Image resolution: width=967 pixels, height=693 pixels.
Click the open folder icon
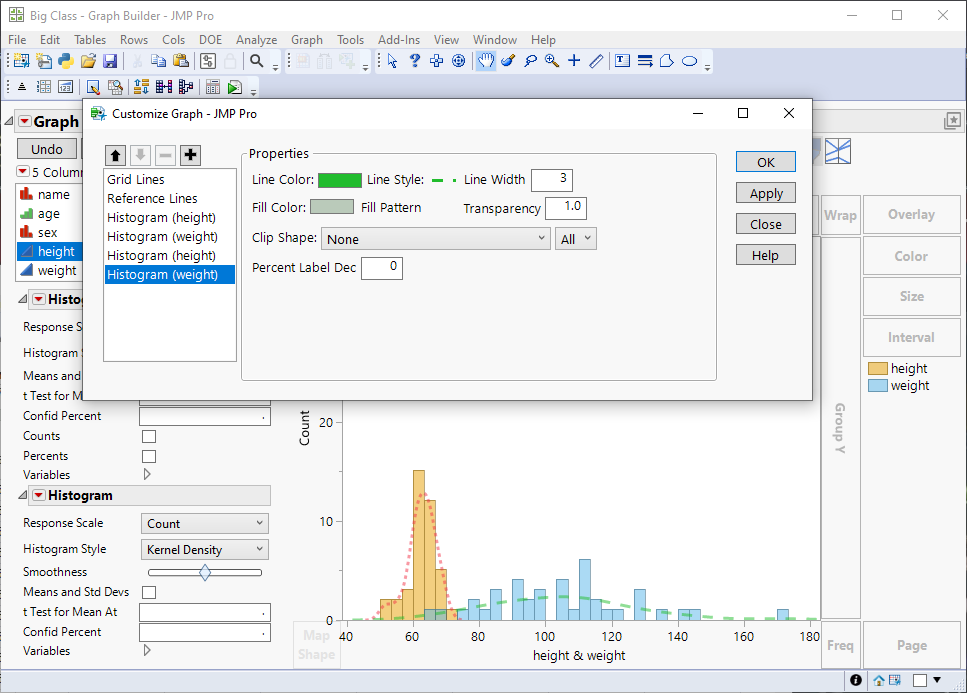(x=88, y=61)
